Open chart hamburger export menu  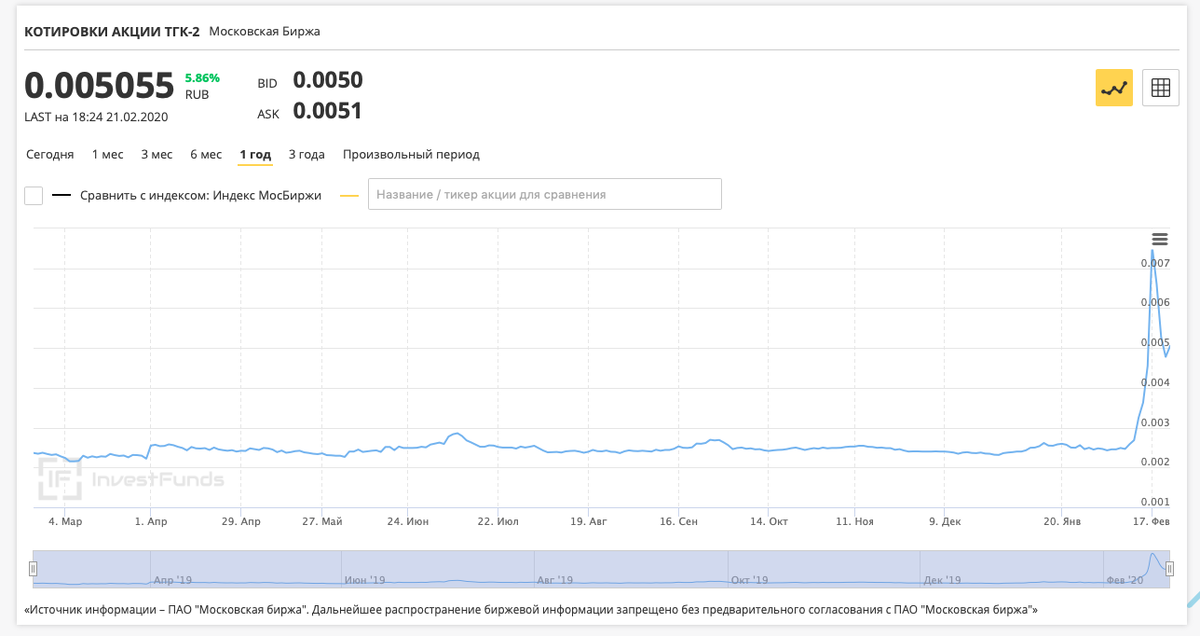point(1159,239)
